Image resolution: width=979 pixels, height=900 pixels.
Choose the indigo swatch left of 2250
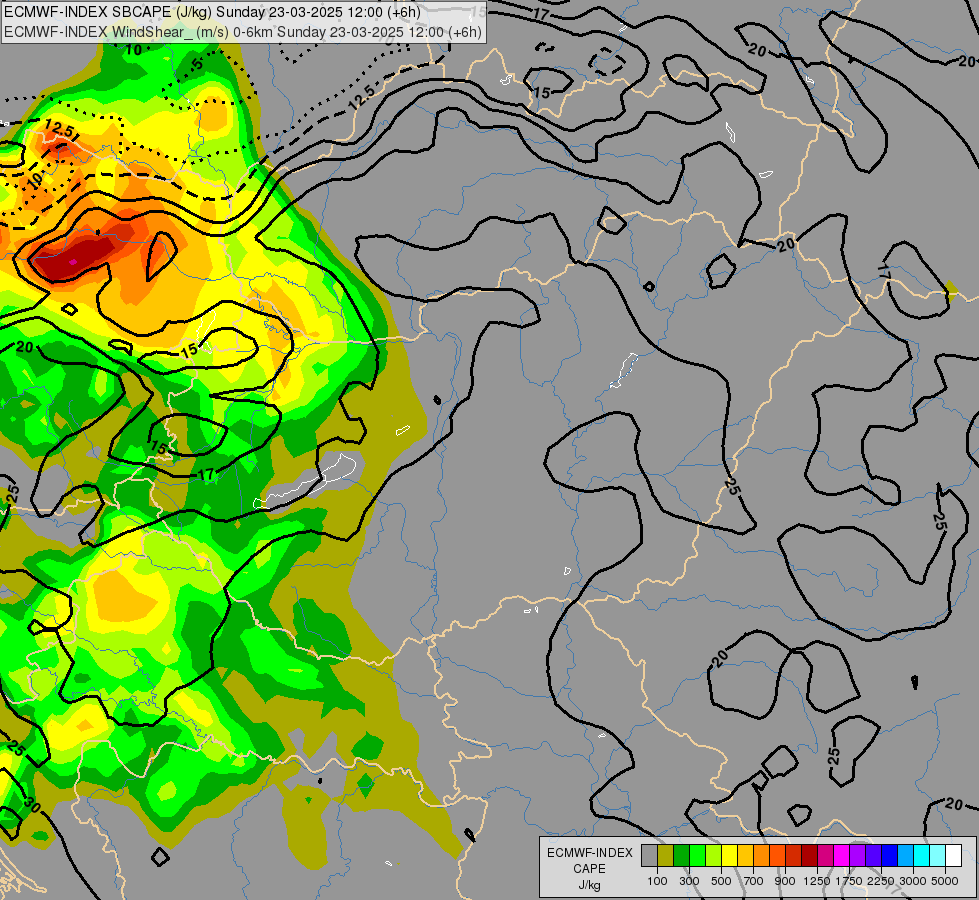[x=873, y=856]
